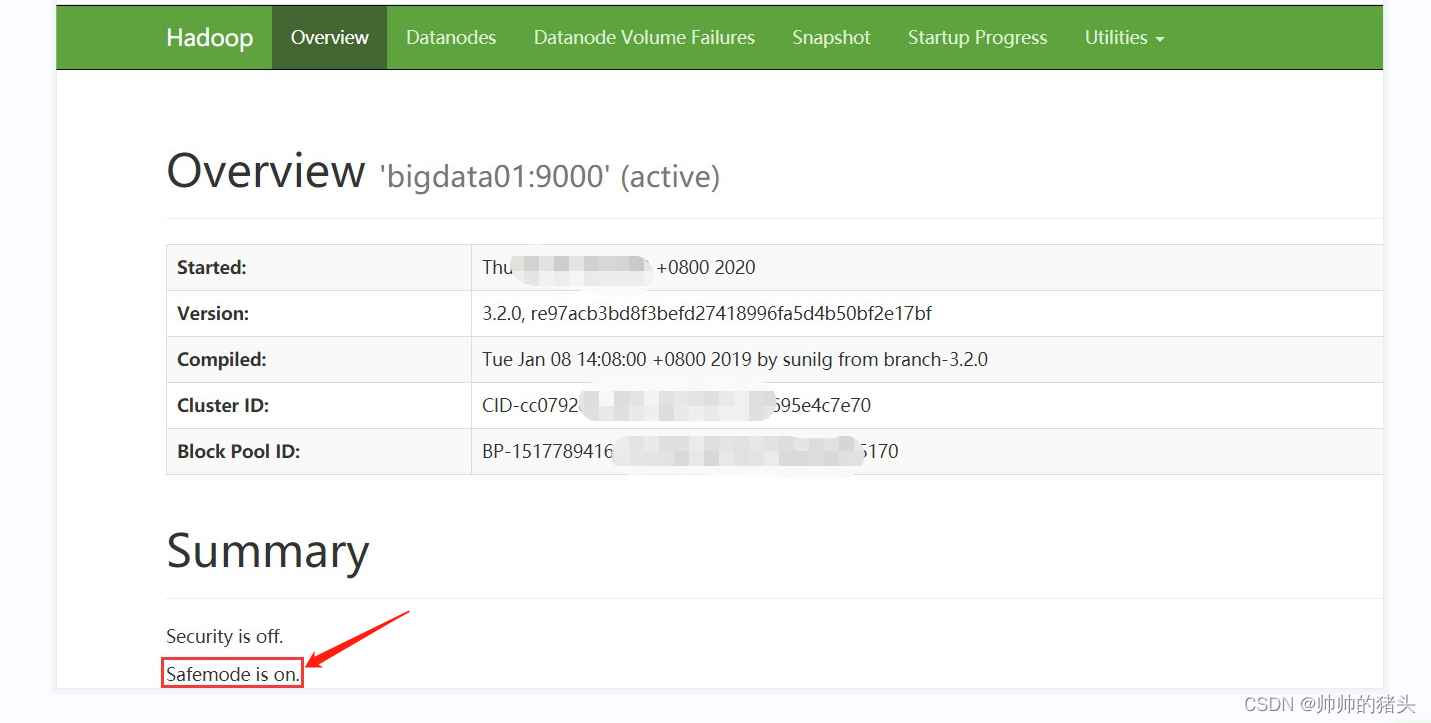Click the Hadoop brand link
Screen dimensions: 1431x723
point(209,38)
